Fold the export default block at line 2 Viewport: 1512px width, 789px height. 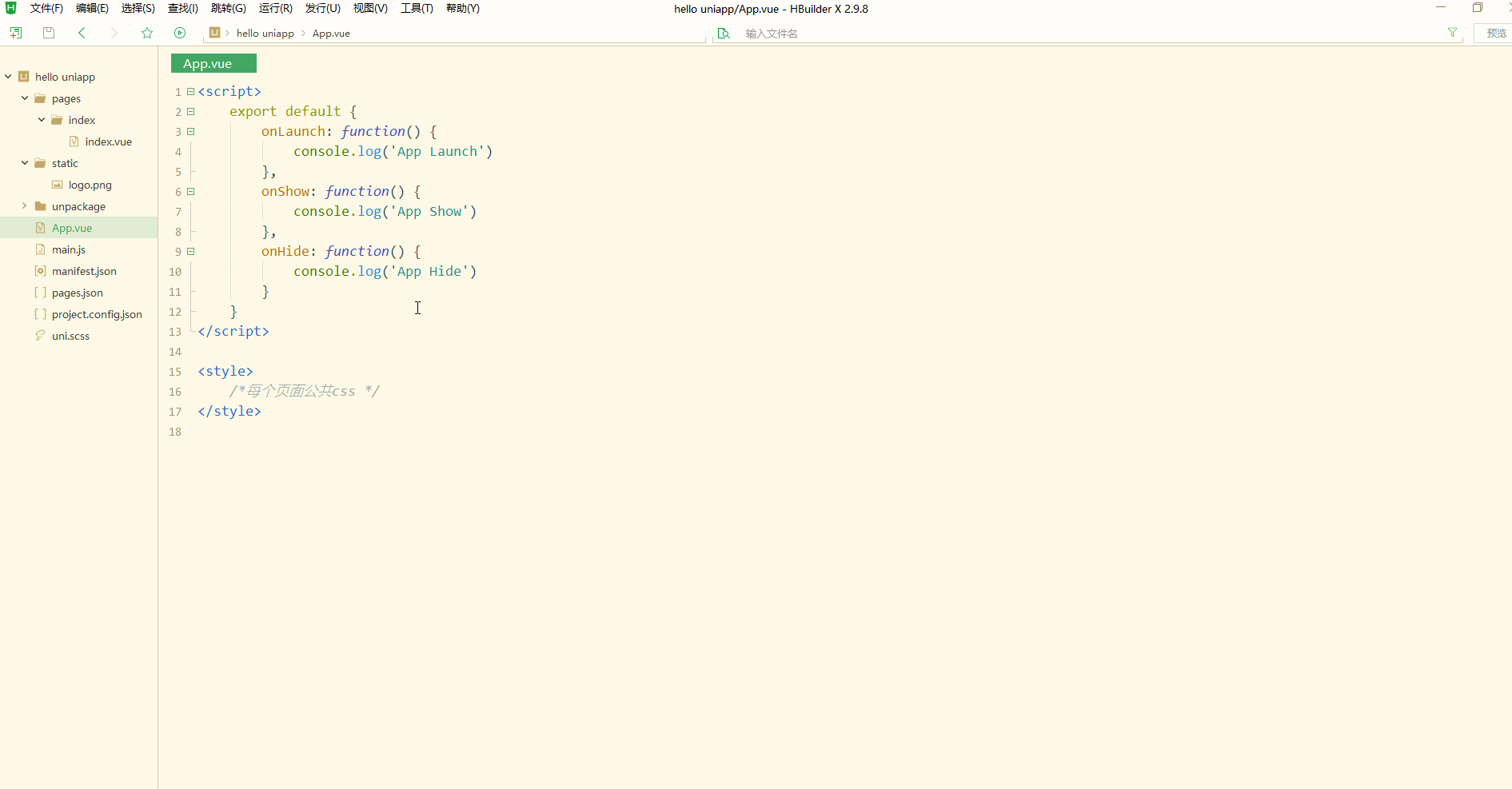tap(191, 112)
